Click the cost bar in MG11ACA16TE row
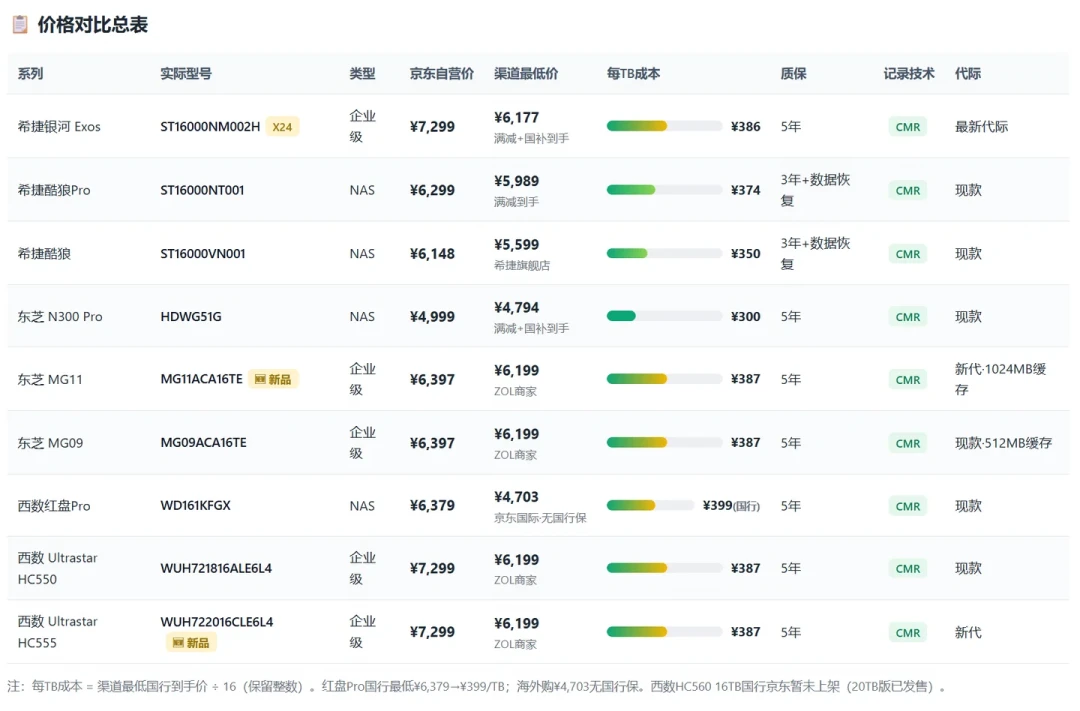 pyautogui.click(x=664, y=379)
